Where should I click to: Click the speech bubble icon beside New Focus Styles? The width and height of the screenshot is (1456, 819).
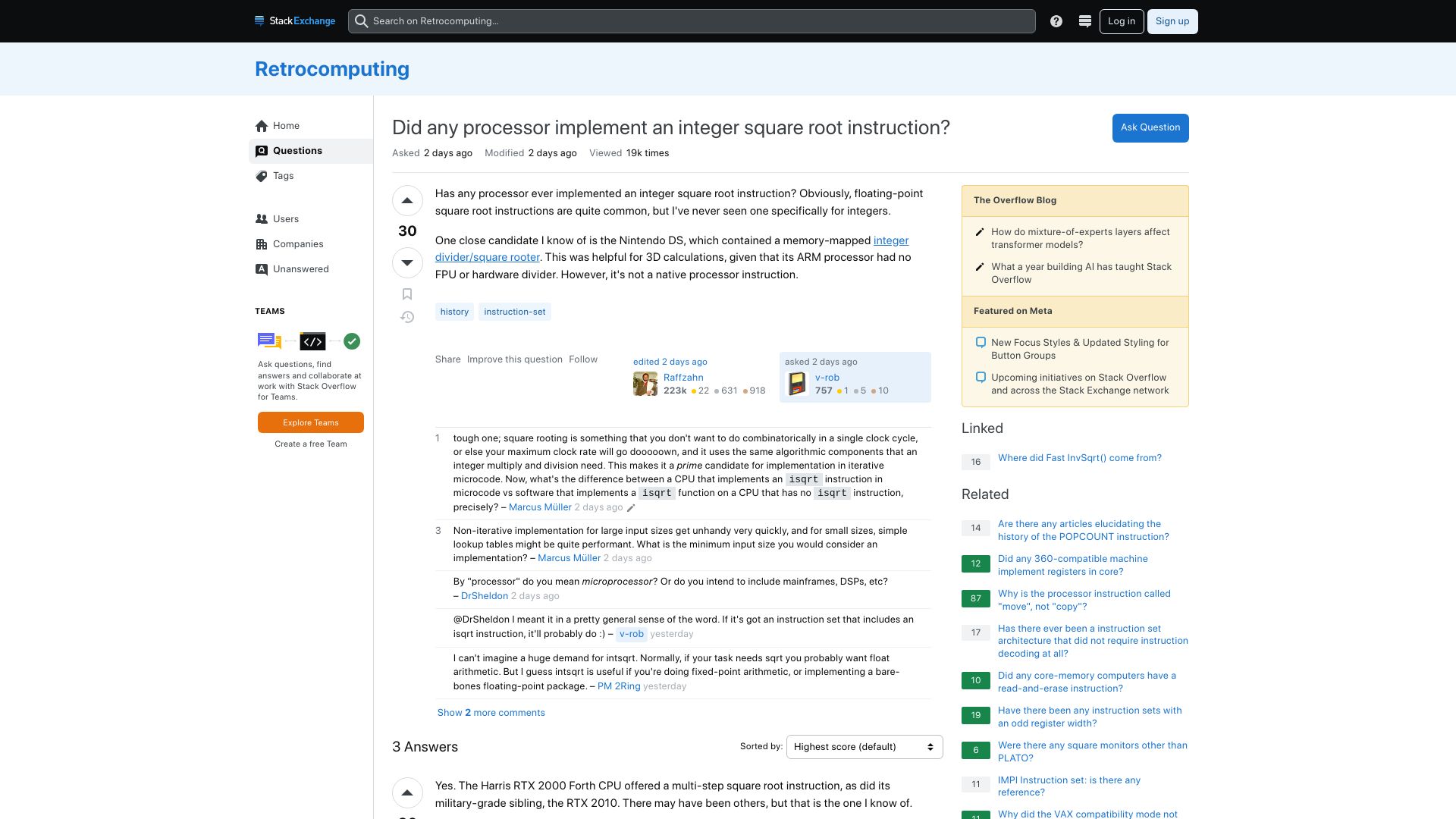[x=981, y=343]
